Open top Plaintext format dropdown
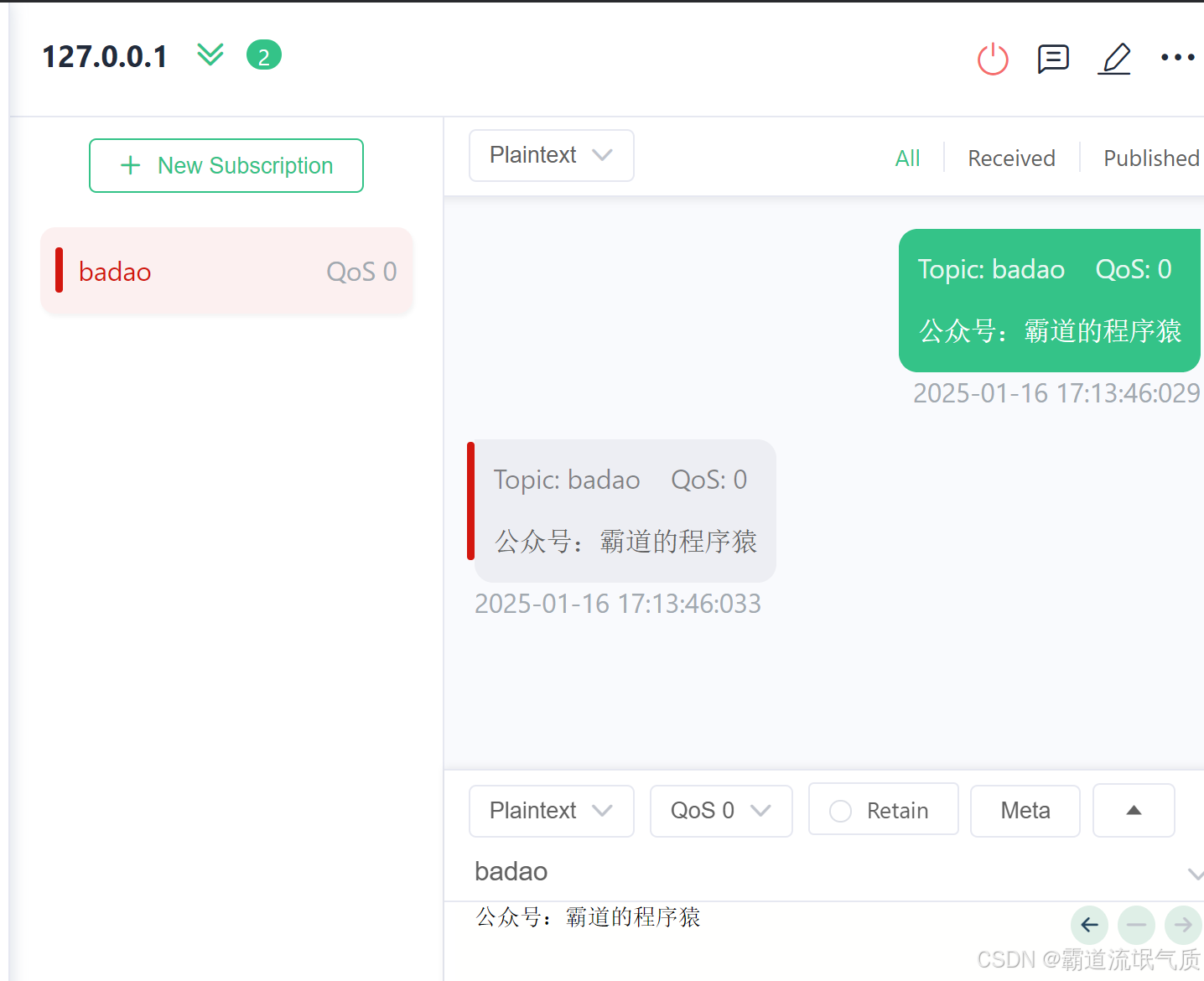 coord(552,155)
